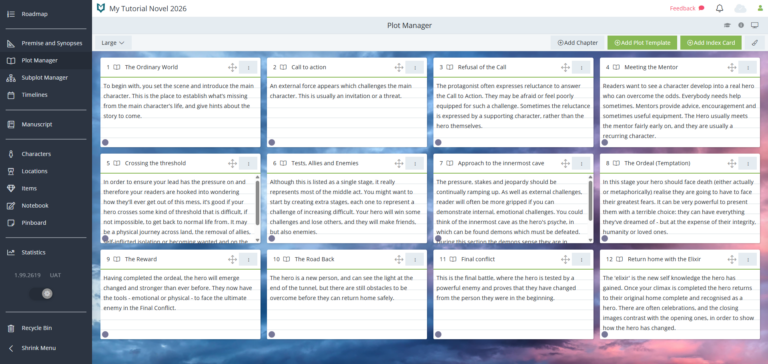This screenshot has width=768, height=364.
Task: Click the purple color dot on Final conflict card
Action: pyautogui.click(x=438, y=334)
